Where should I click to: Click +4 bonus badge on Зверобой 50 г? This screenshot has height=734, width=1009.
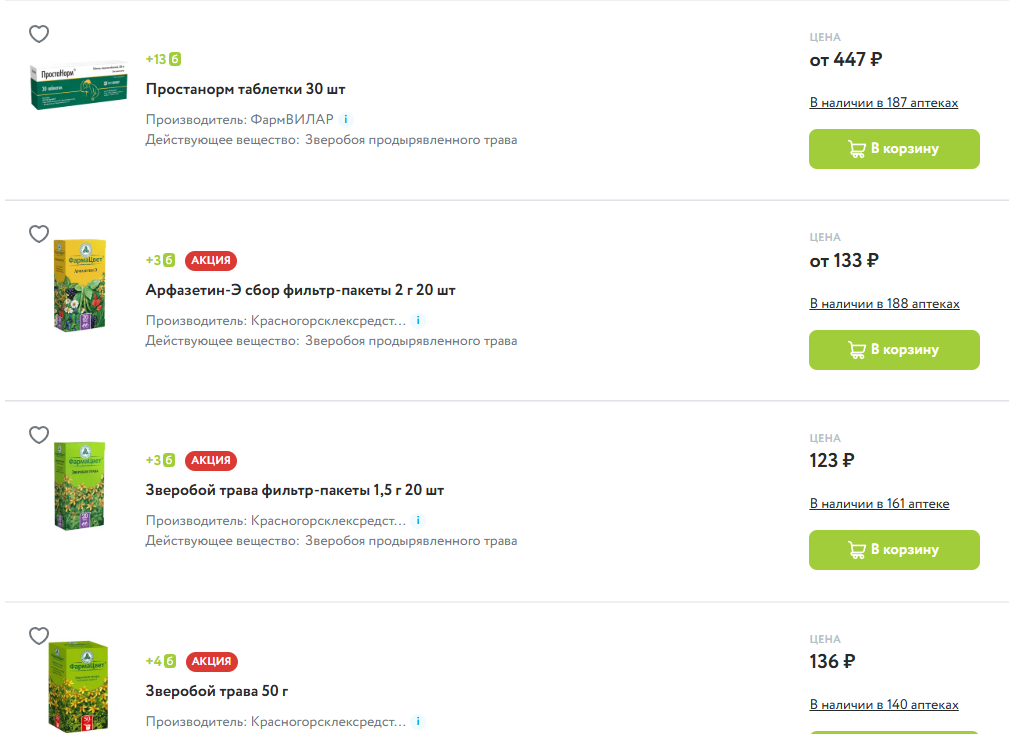[160, 661]
